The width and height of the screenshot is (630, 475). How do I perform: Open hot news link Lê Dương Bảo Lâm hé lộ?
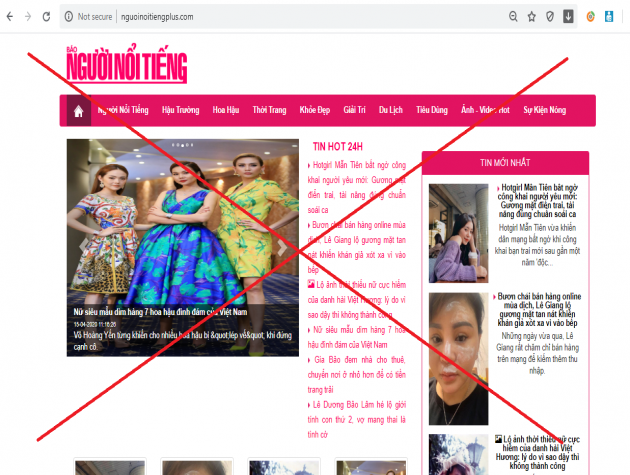point(357,420)
